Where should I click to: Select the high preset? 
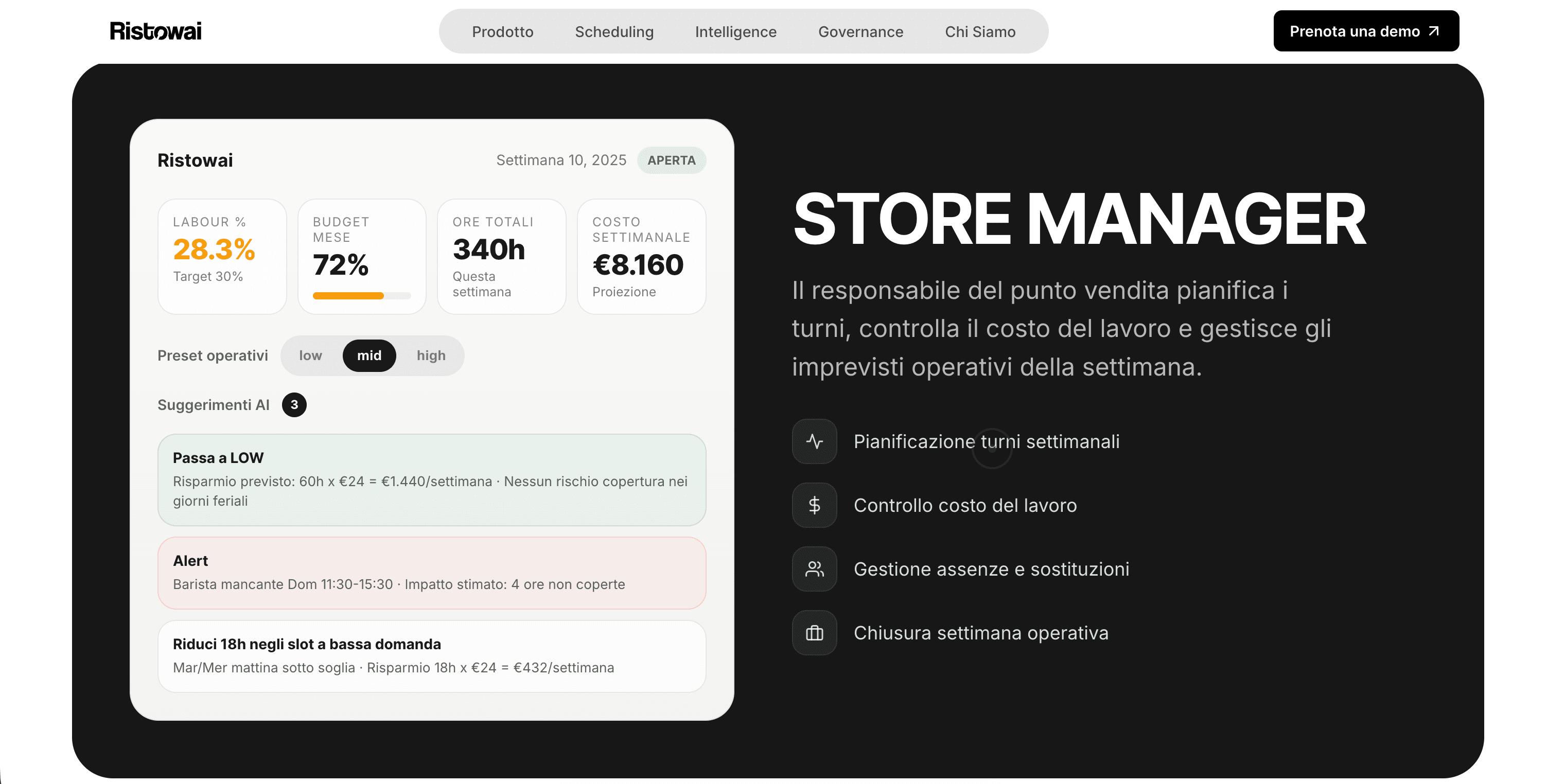pyautogui.click(x=431, y=355)
